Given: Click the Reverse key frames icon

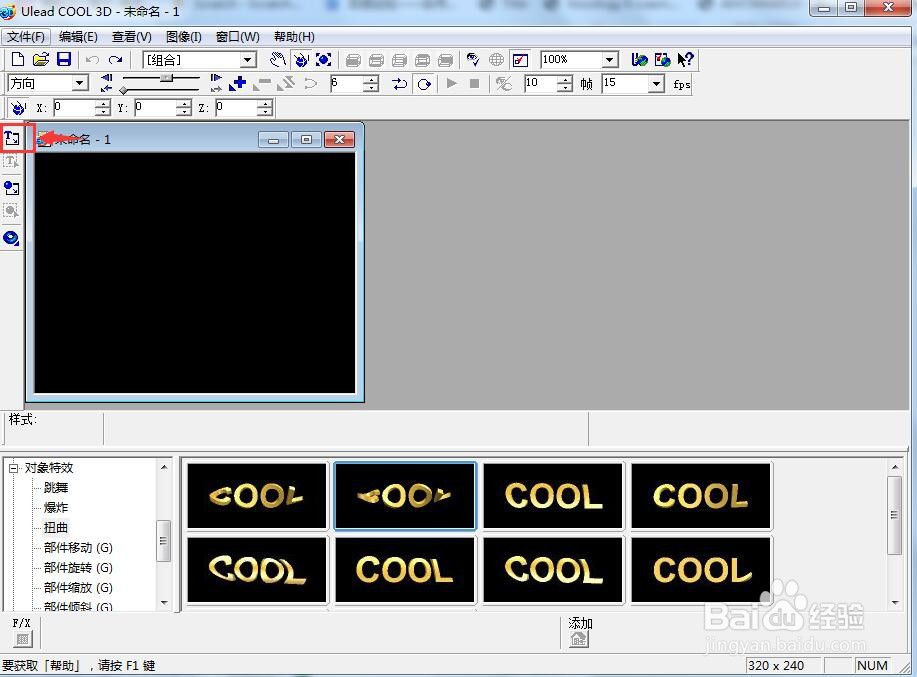Looking at the screenshot, I should click(x=286, y=84).
